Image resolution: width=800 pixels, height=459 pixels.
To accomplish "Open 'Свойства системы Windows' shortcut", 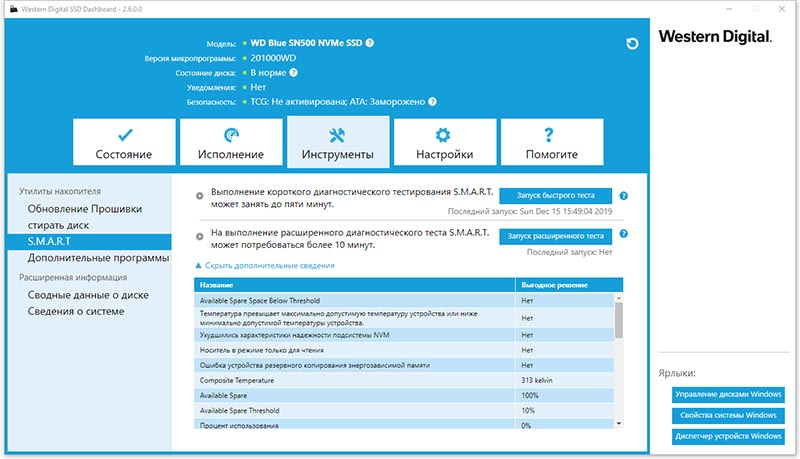I will coord(728,416).
